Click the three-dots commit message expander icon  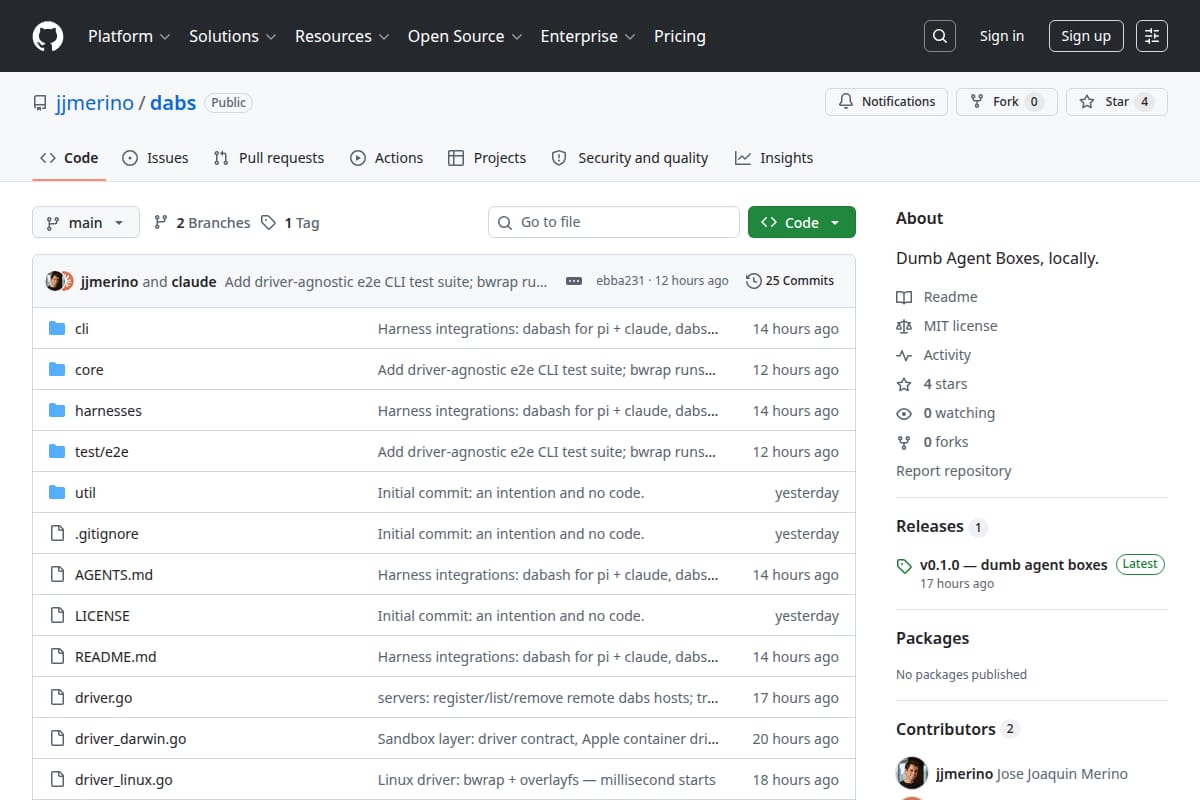(574, 281)
